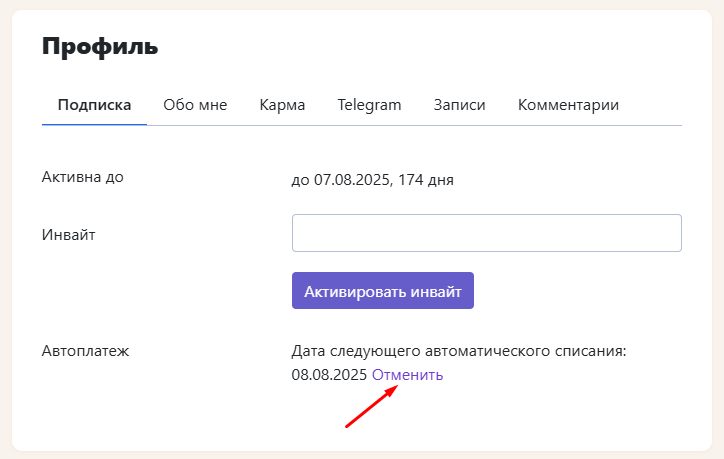Click the red arrow annotation
The image size is (724, 459).
(x=372, y=406)
